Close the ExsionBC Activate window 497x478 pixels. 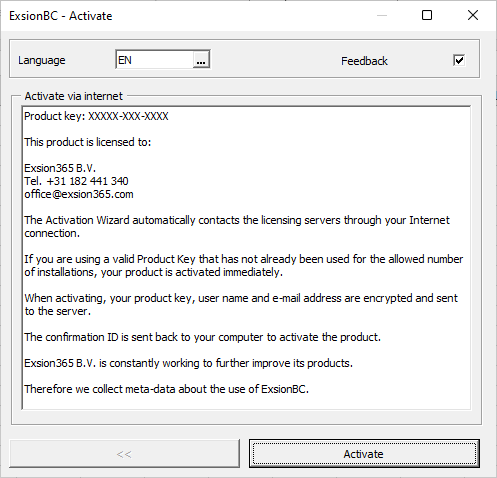pyautogui.click(x=473, y=15)
